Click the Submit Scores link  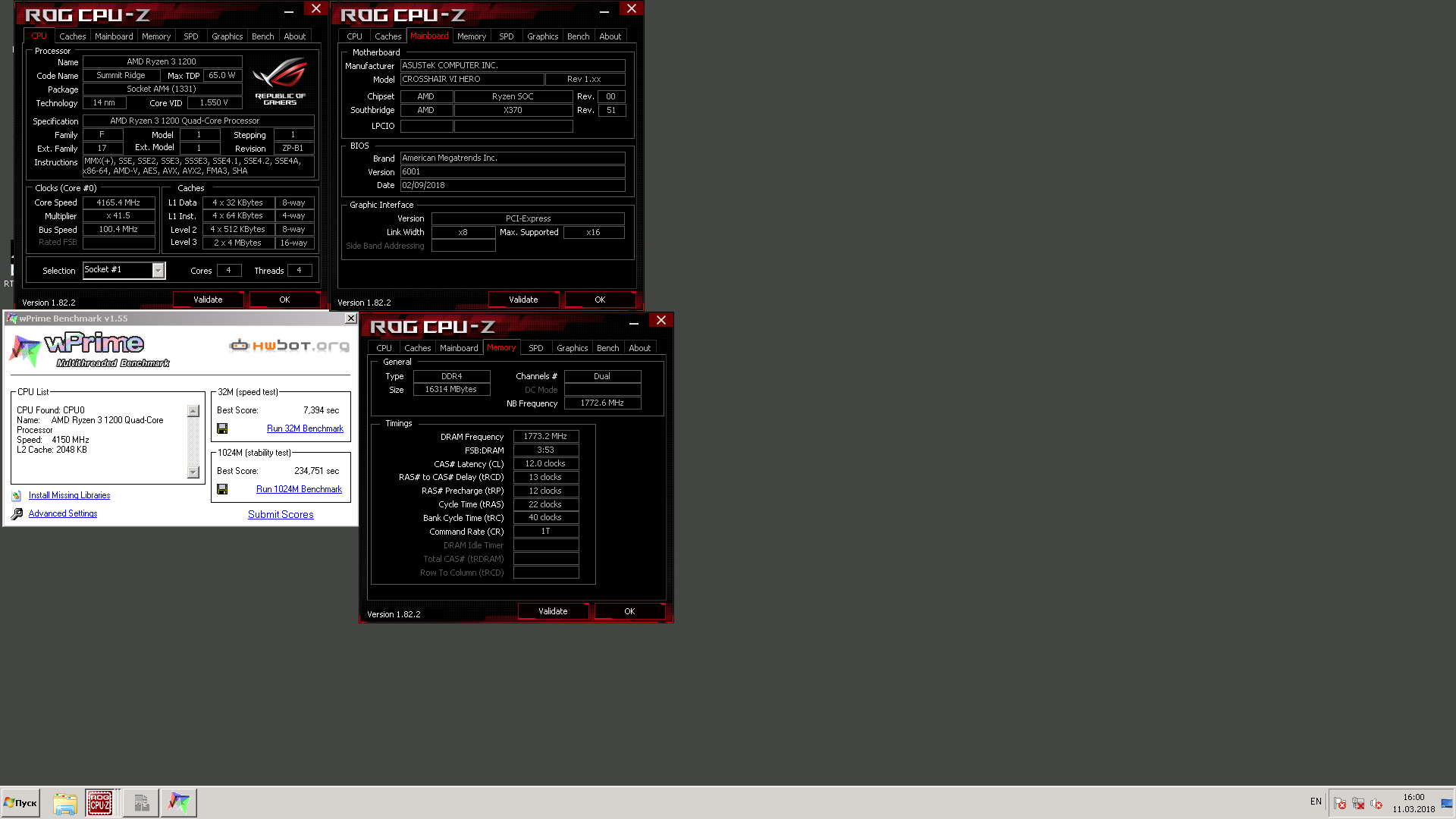click(x=281, y=514)
